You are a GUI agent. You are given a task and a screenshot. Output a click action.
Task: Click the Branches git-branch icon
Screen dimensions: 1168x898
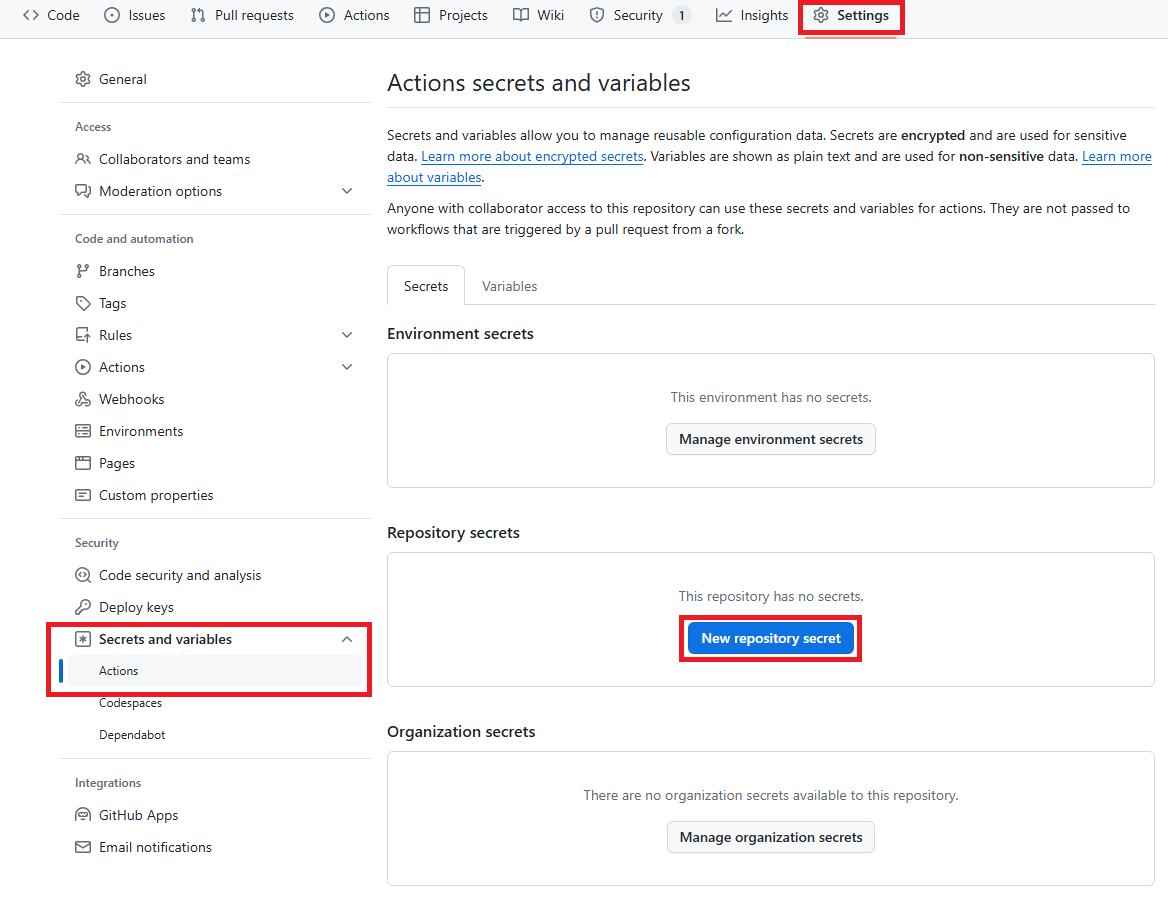pos(83,271)
